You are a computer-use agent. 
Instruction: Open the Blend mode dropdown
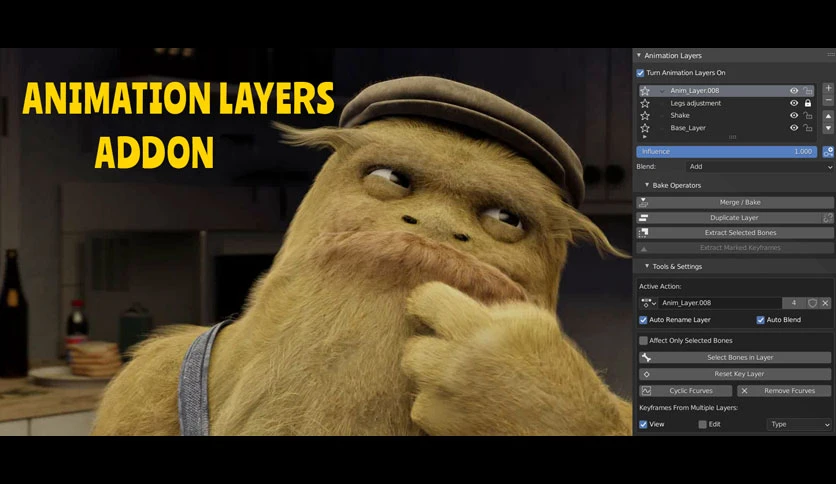click(x=760, y=167)
